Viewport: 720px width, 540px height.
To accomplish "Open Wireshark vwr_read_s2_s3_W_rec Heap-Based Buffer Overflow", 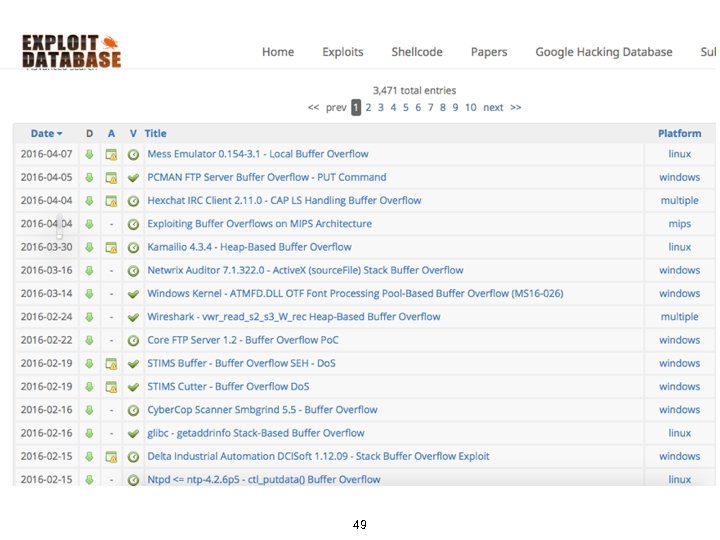I will point(293,317).
